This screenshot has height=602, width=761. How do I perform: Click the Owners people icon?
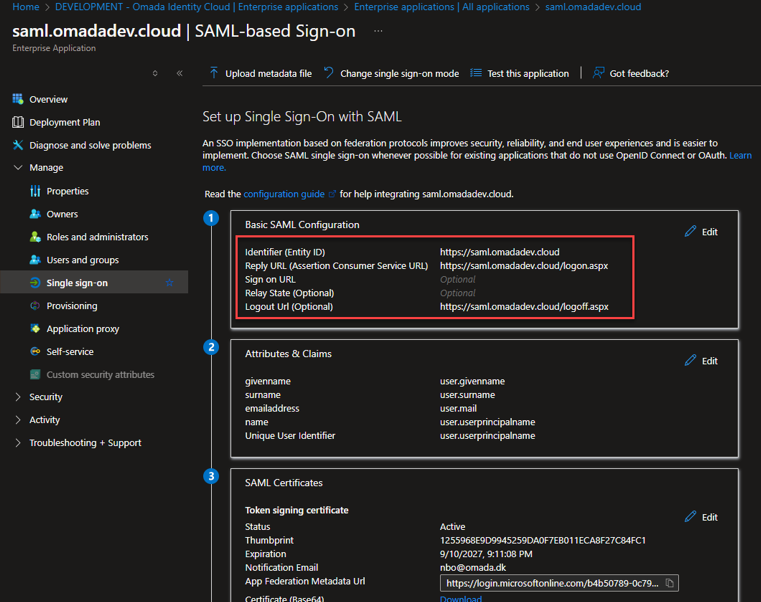35,214
